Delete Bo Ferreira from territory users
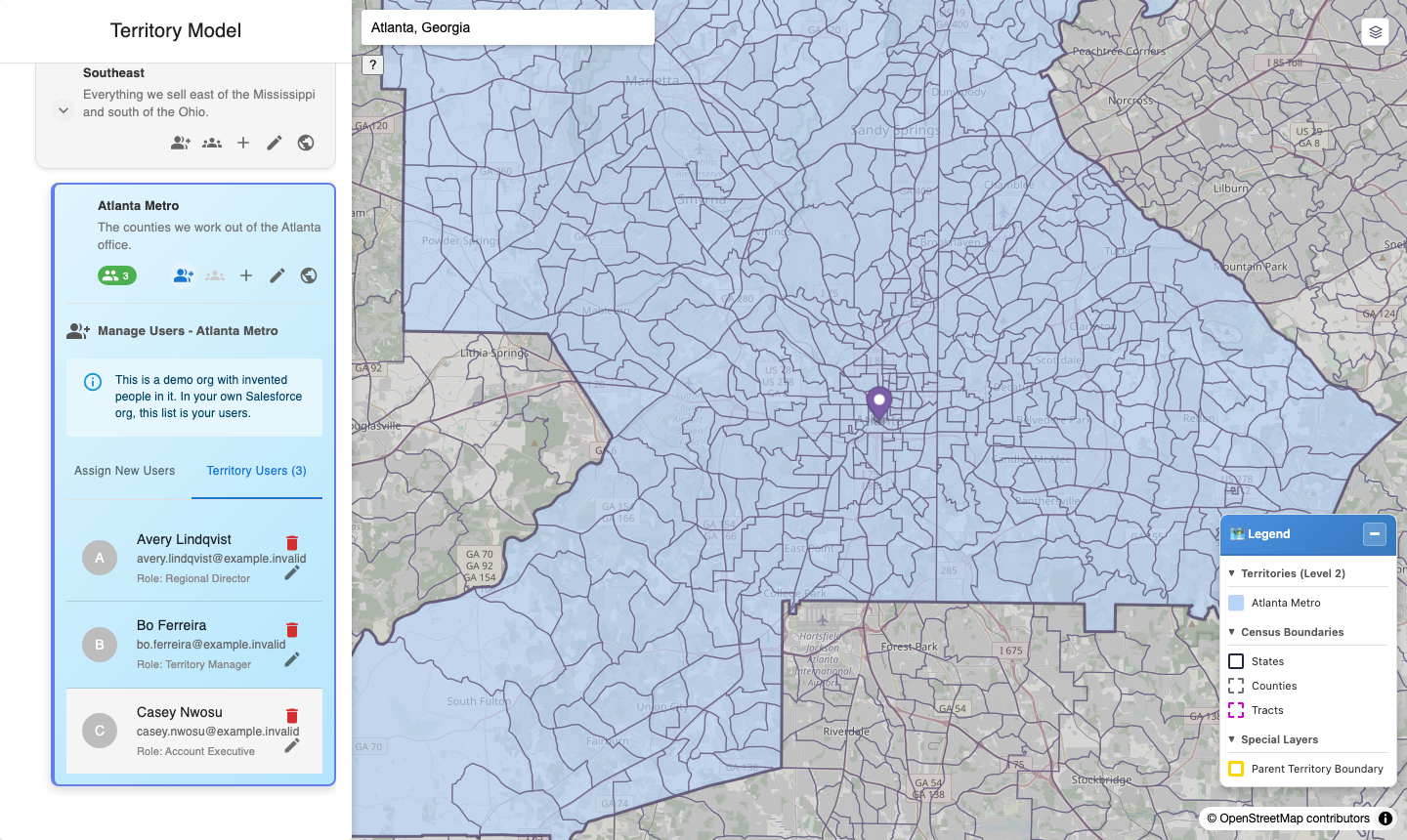Viewport: 1407px width, 840px height. tap(292, 630)
